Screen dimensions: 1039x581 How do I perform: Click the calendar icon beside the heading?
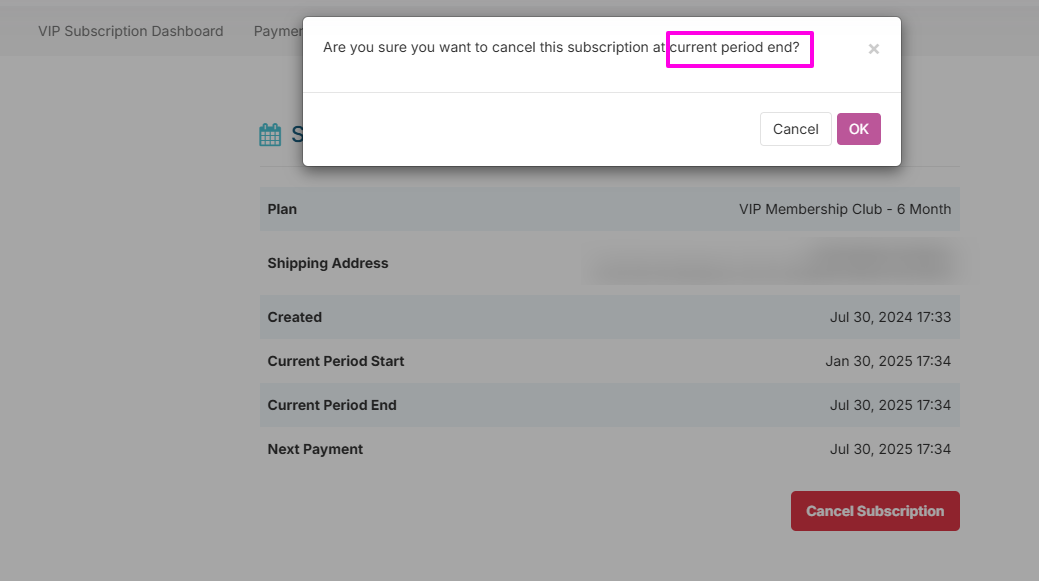[x=270, y=135]
